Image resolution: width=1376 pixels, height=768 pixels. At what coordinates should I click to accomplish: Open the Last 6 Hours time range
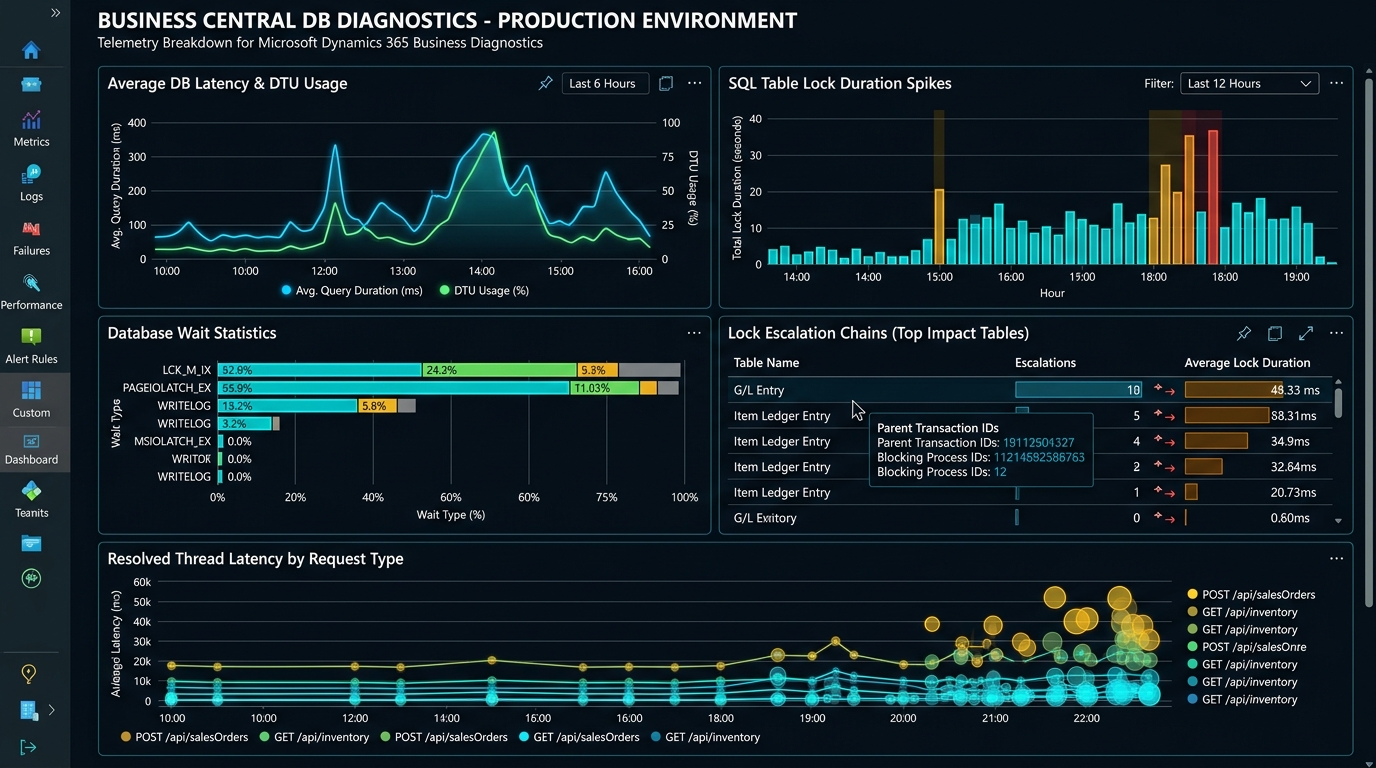tap(605, 84)
